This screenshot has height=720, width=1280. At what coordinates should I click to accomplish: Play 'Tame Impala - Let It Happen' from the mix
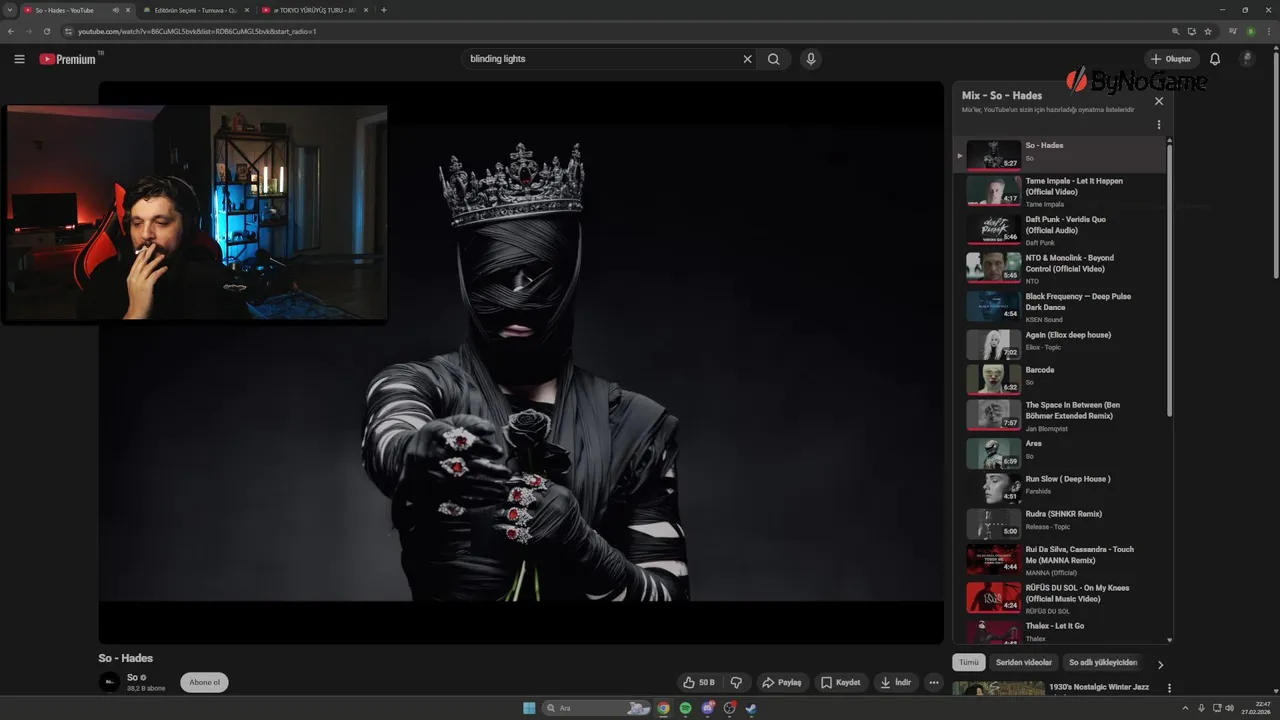click(1060, 191)
